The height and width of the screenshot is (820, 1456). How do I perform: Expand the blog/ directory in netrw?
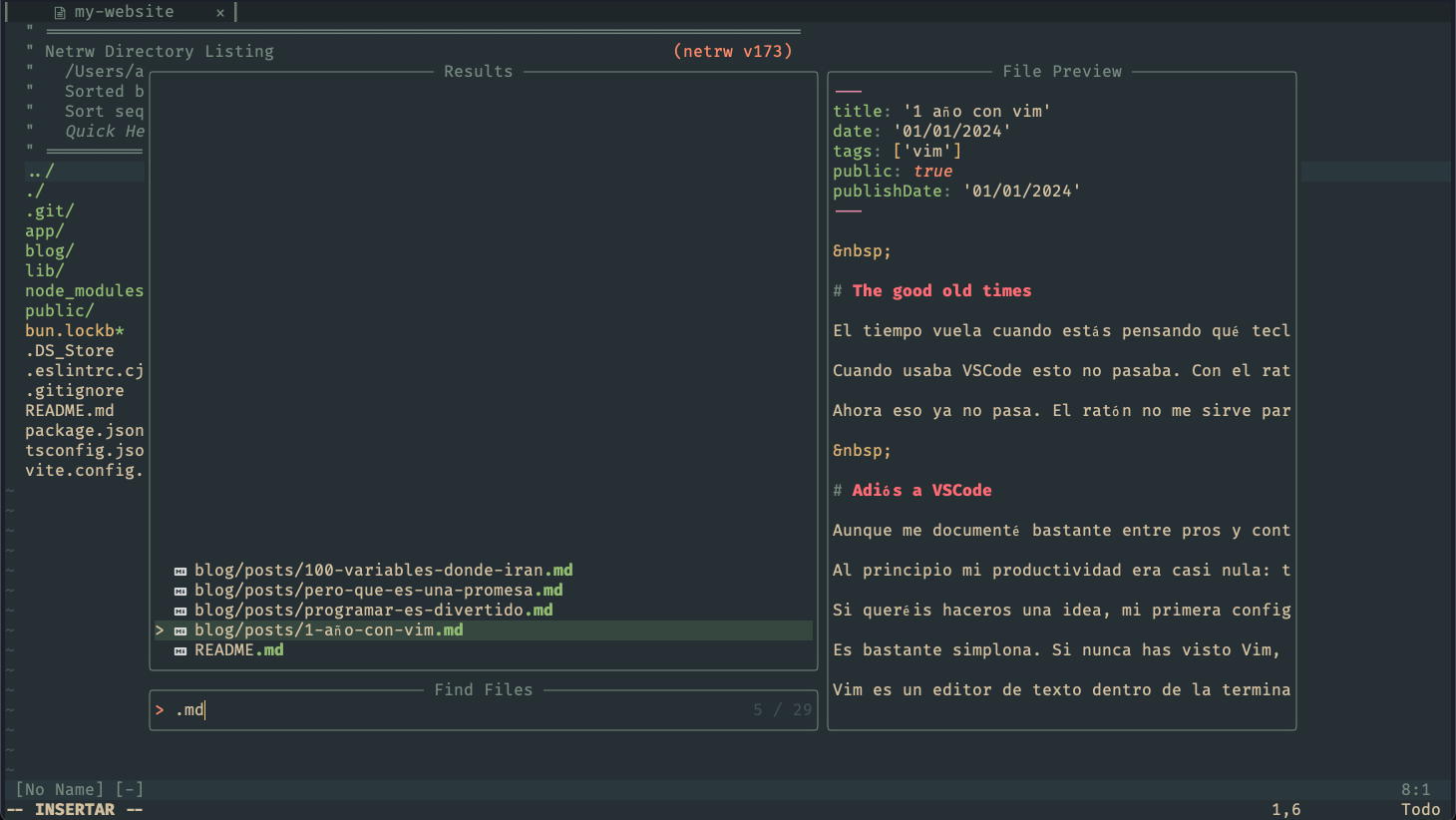pyautogui.click(x=50, y=251)
